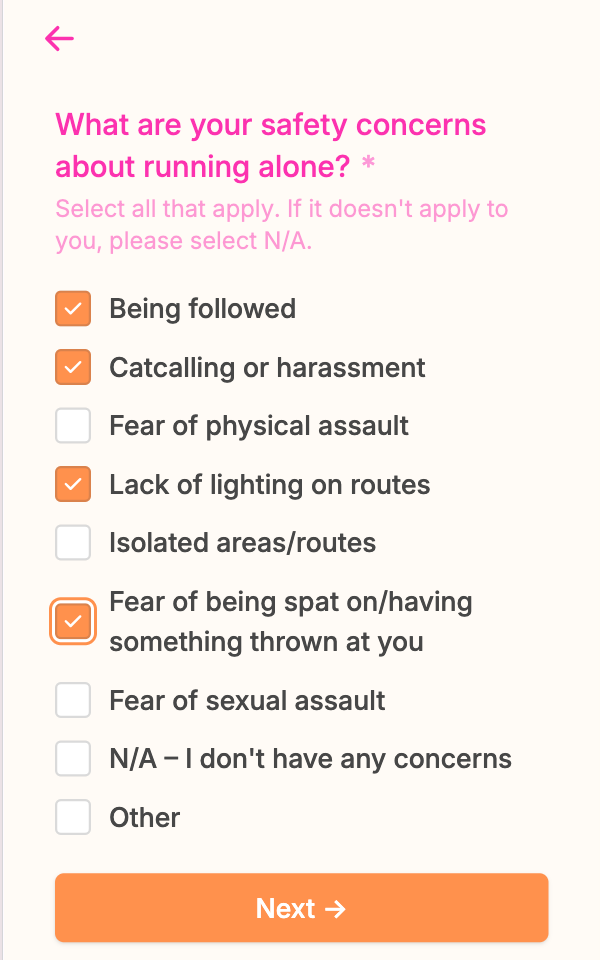600x960 pixels.
Task: Uncheck Catcalling or harassment option
Action: [73, 368]
